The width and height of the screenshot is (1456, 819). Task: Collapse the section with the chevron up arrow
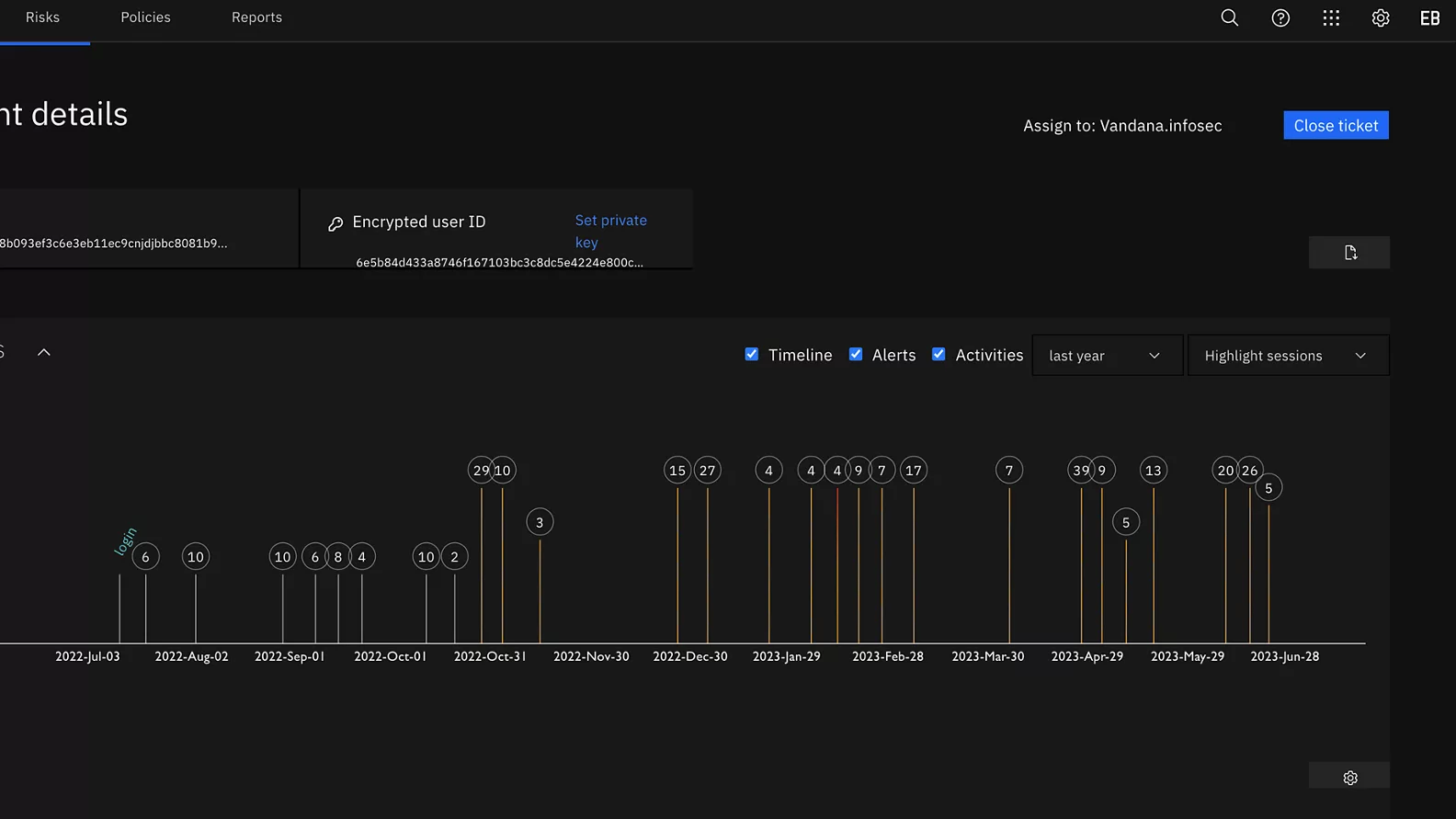click(43, 352)
